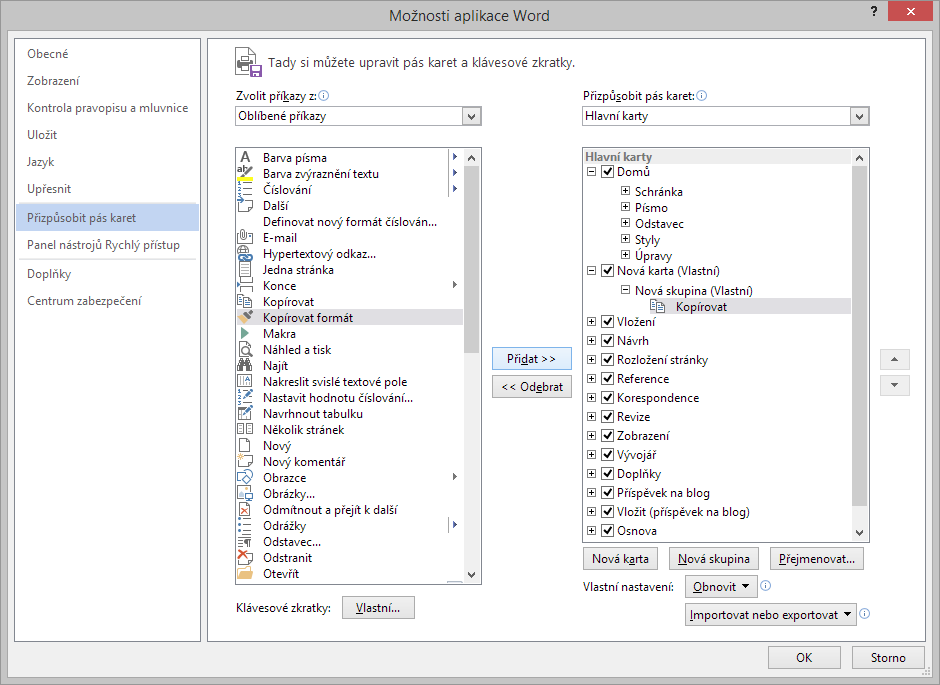The height and width of the screenshot is (685, 940).
Task: Toggle the Vložení tab checkbox
Action: click(607, 321)
